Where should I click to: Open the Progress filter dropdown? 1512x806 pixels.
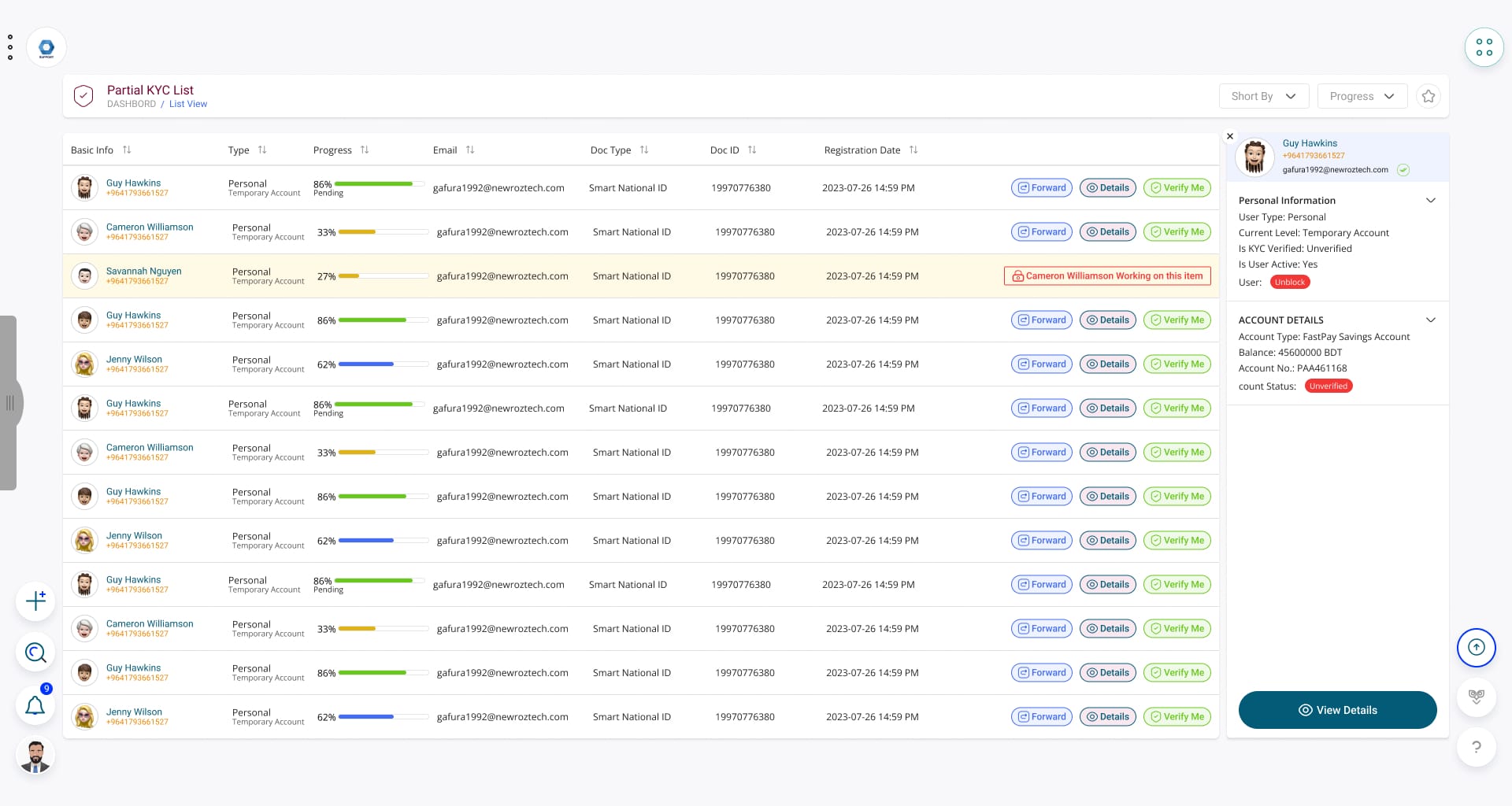pyautogui.click(x=1362, y=96)
